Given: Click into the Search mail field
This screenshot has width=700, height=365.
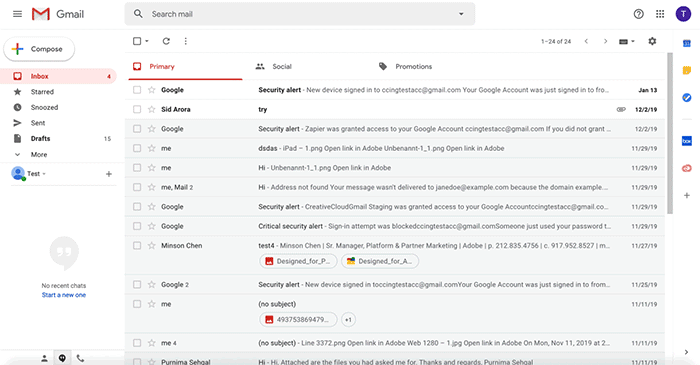Looking at the screenshot, I should click(299, 14).
